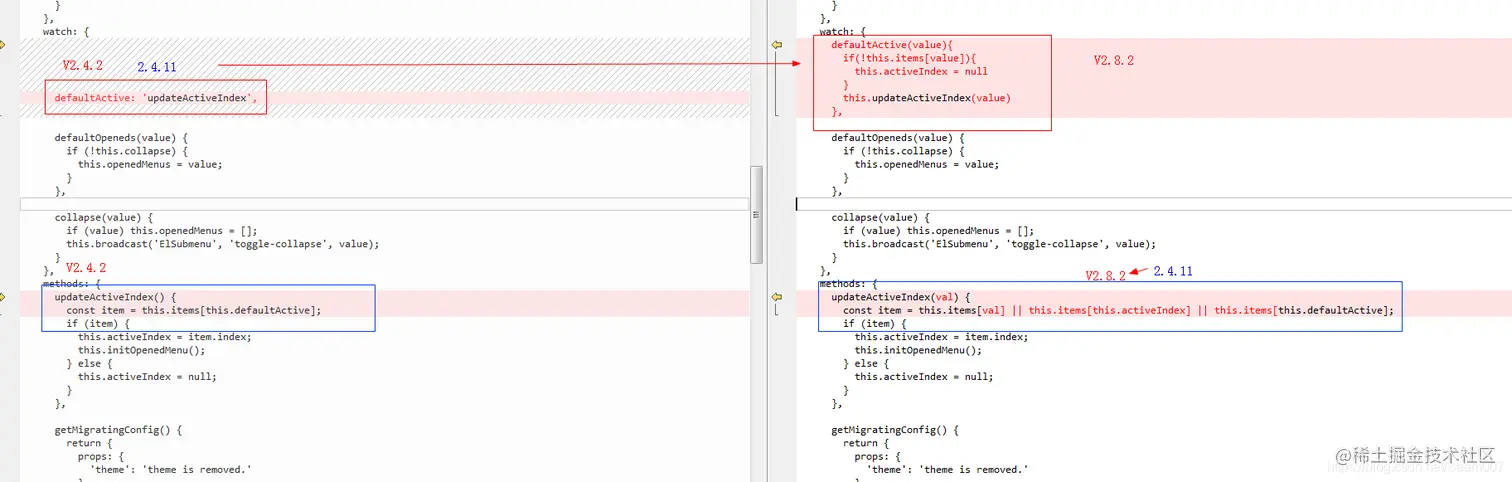
Task: Click right gutter copy arrow beside defaultActive(value){
Action: [775, 45]
